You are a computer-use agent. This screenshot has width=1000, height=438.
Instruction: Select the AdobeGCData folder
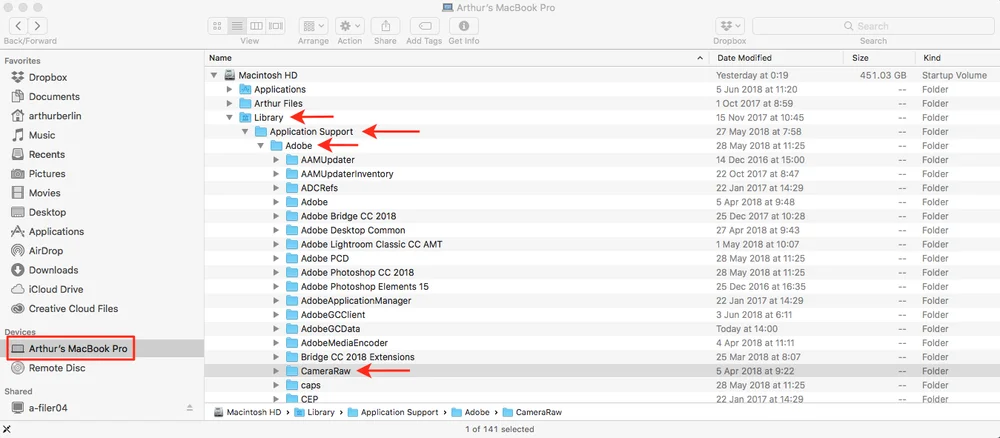pos(601,329)
